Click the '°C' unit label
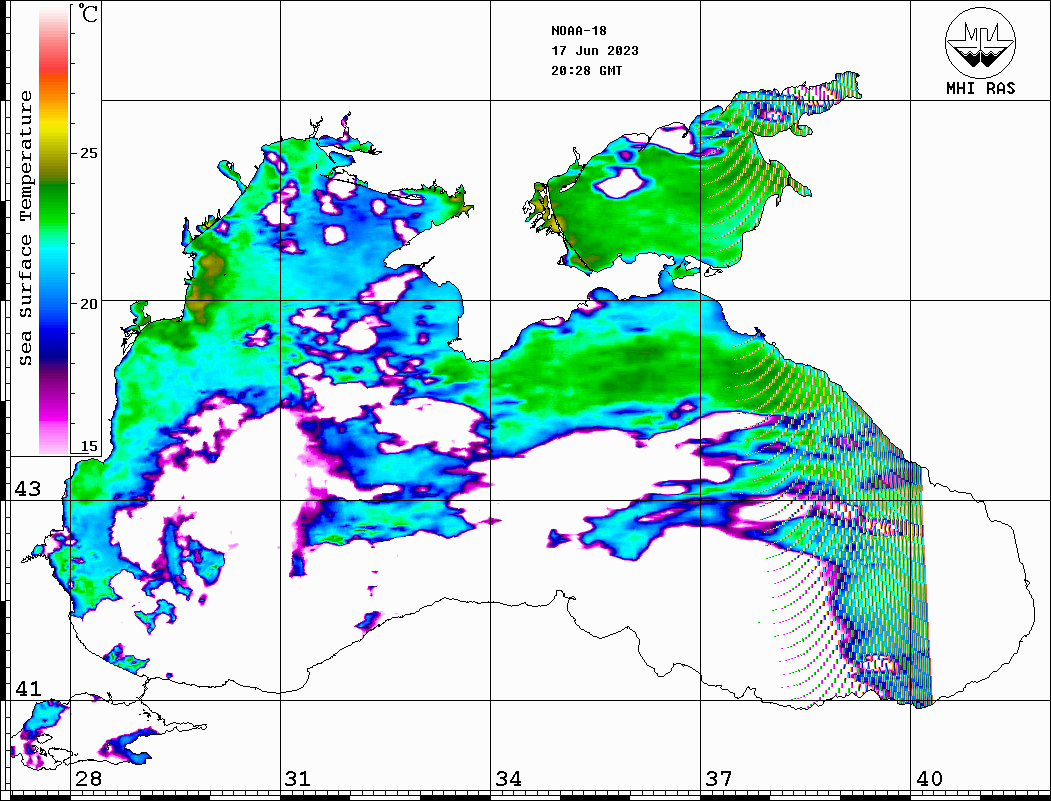The width and height of the screenshot is (1051, 801). tap(88, 13)
